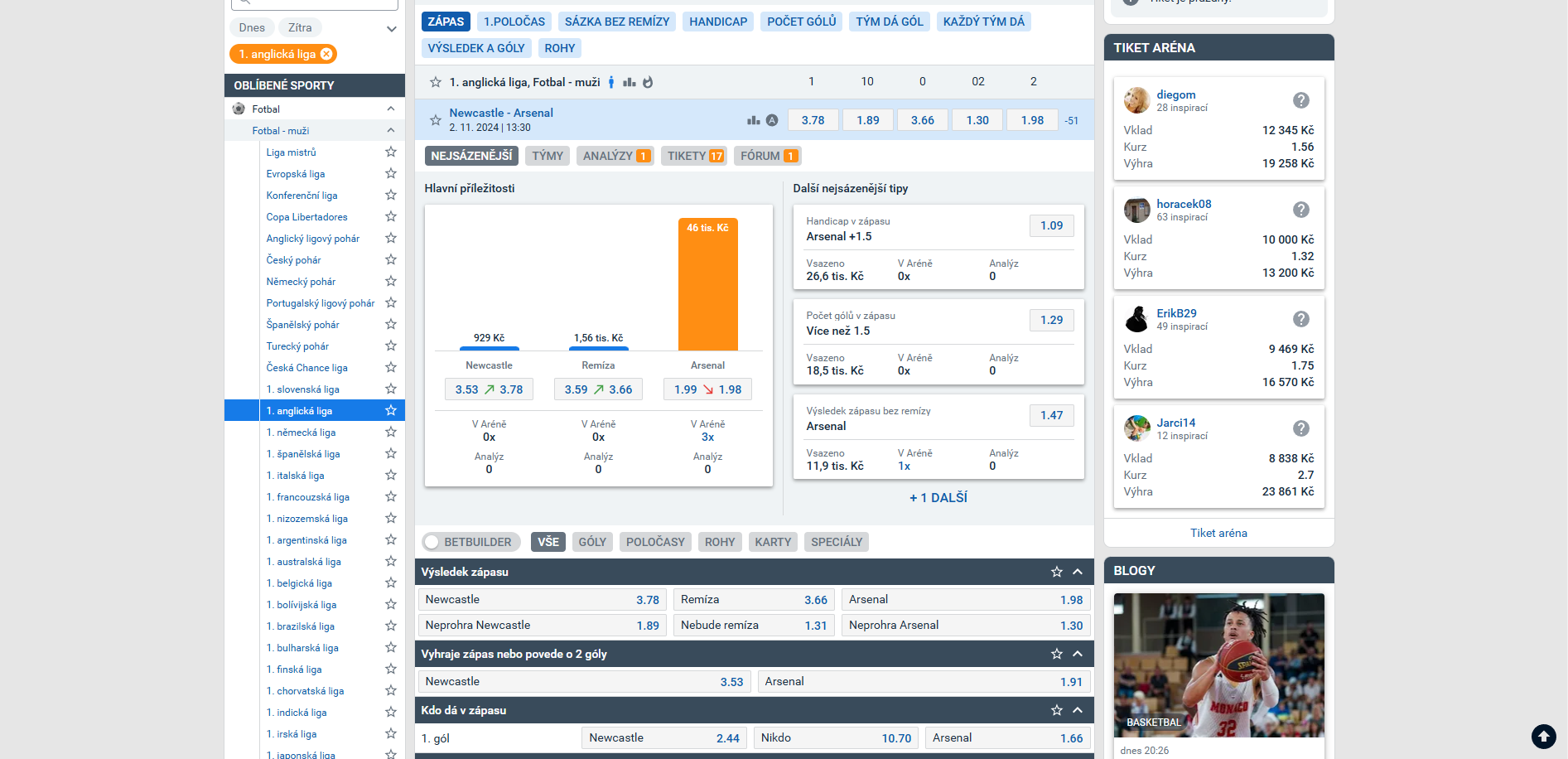This screenshot has height=759, width=1568.
Task: Expand the date filter dropdown arrow
Action: click(x=392, y=28)
